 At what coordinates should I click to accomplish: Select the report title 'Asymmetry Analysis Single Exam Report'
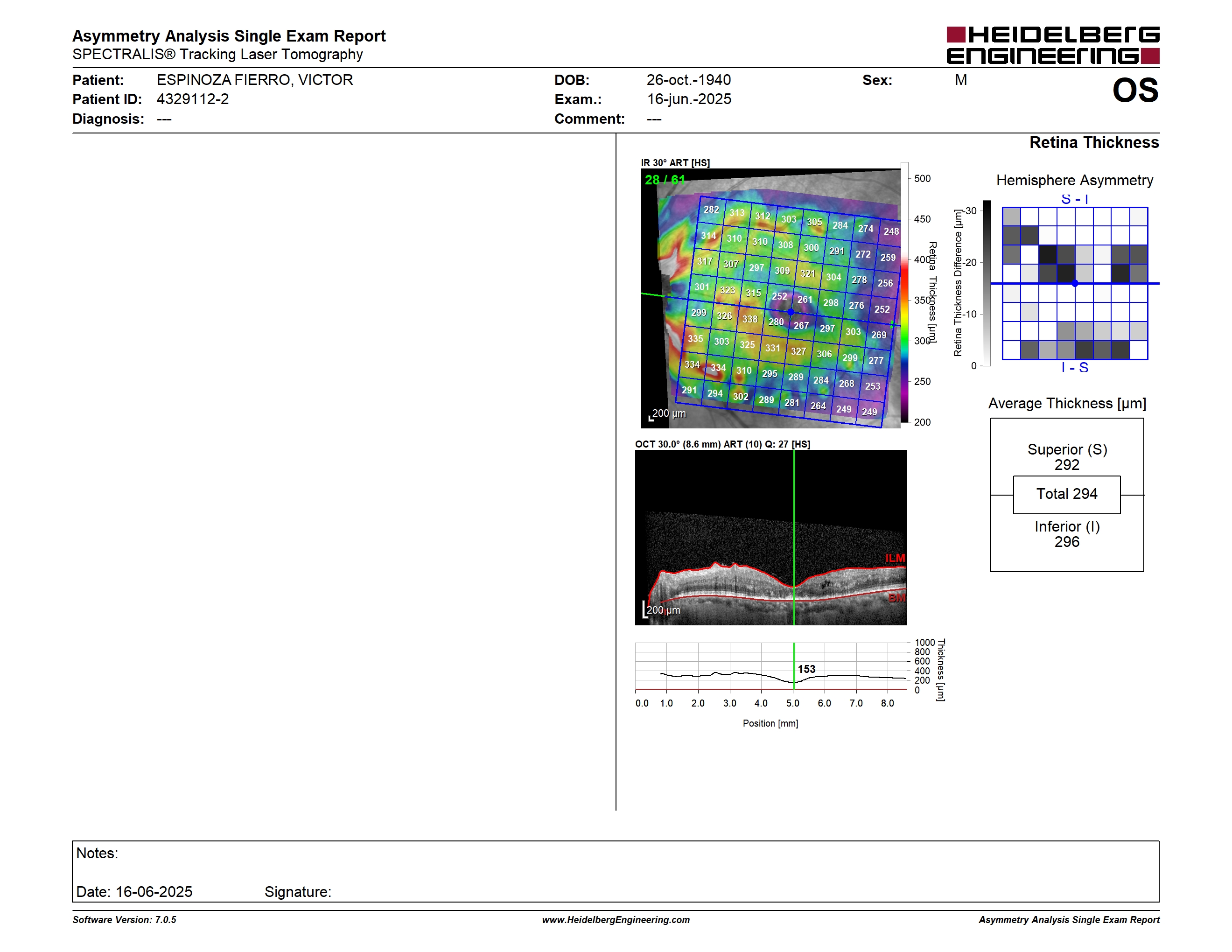pyautogui.click(x=229, y=36)
